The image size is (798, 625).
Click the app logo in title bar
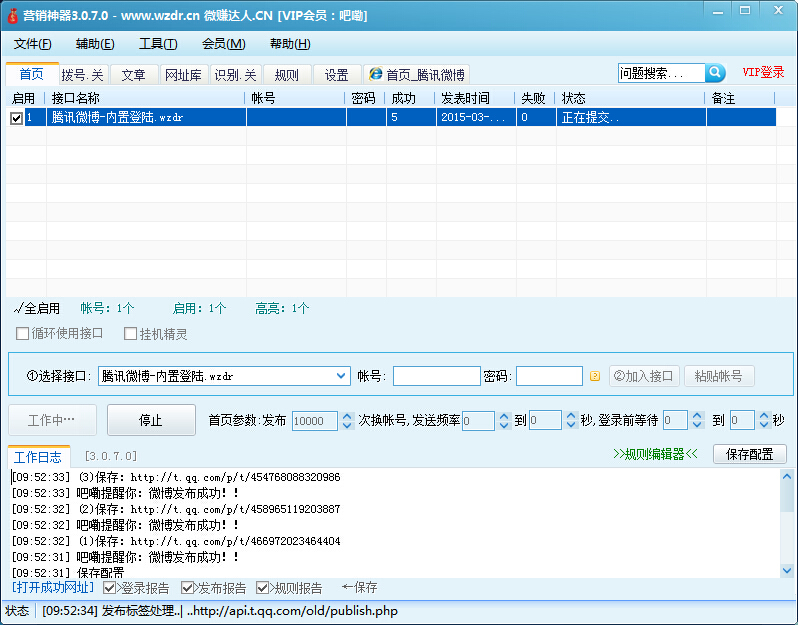(12, 16)
